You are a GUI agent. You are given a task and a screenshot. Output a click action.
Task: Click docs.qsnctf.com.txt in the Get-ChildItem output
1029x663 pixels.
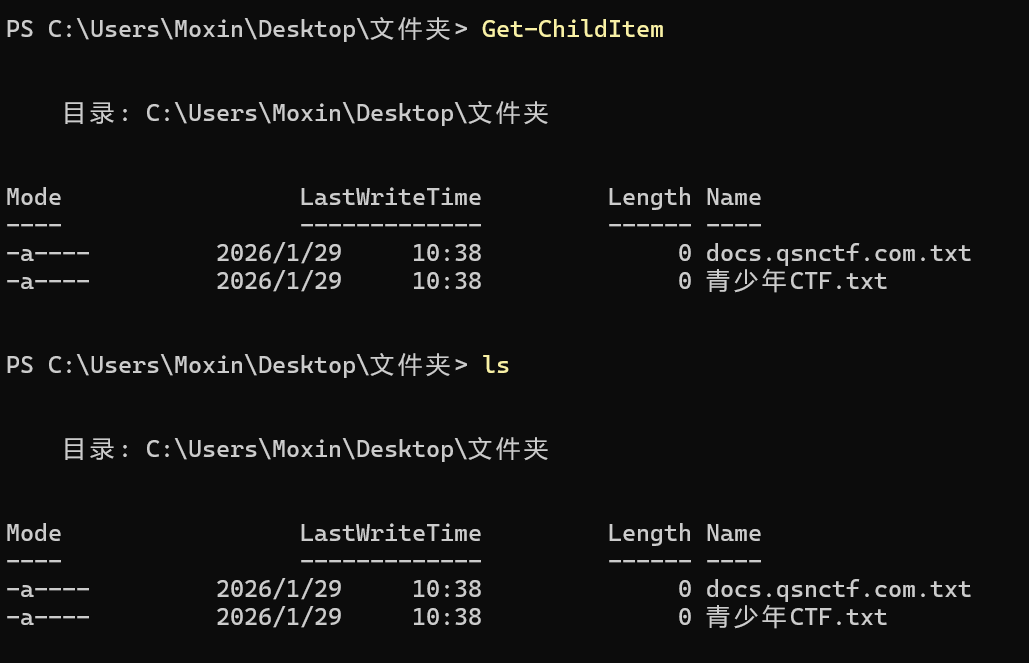[838, 254]
